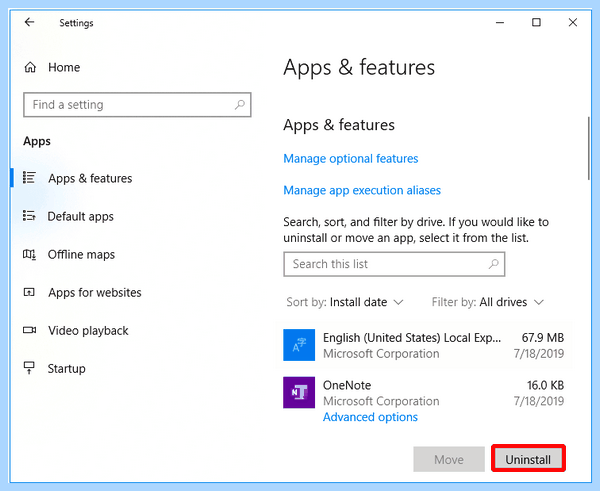Open Default apps section
This screenshot has height=491, width=600.
pos(80,217)
